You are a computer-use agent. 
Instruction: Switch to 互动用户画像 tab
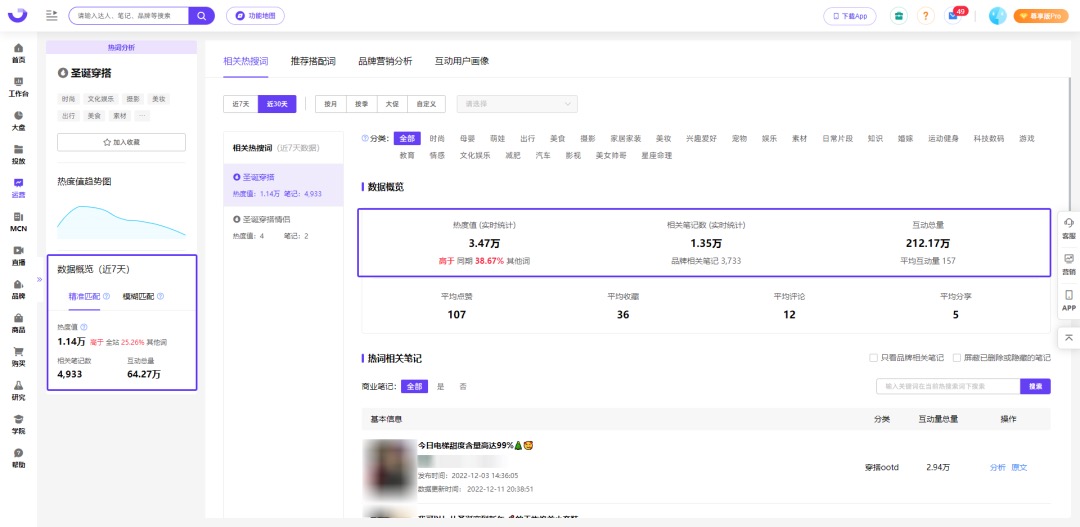461,61
